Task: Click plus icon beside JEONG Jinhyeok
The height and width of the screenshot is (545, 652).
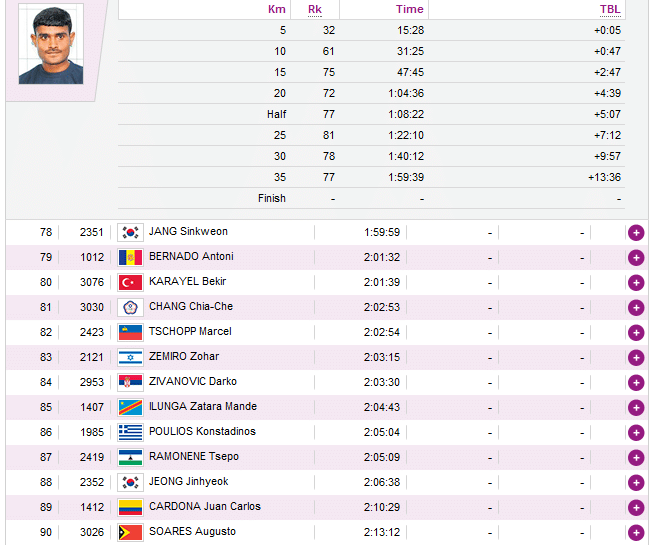Action: 635,482
